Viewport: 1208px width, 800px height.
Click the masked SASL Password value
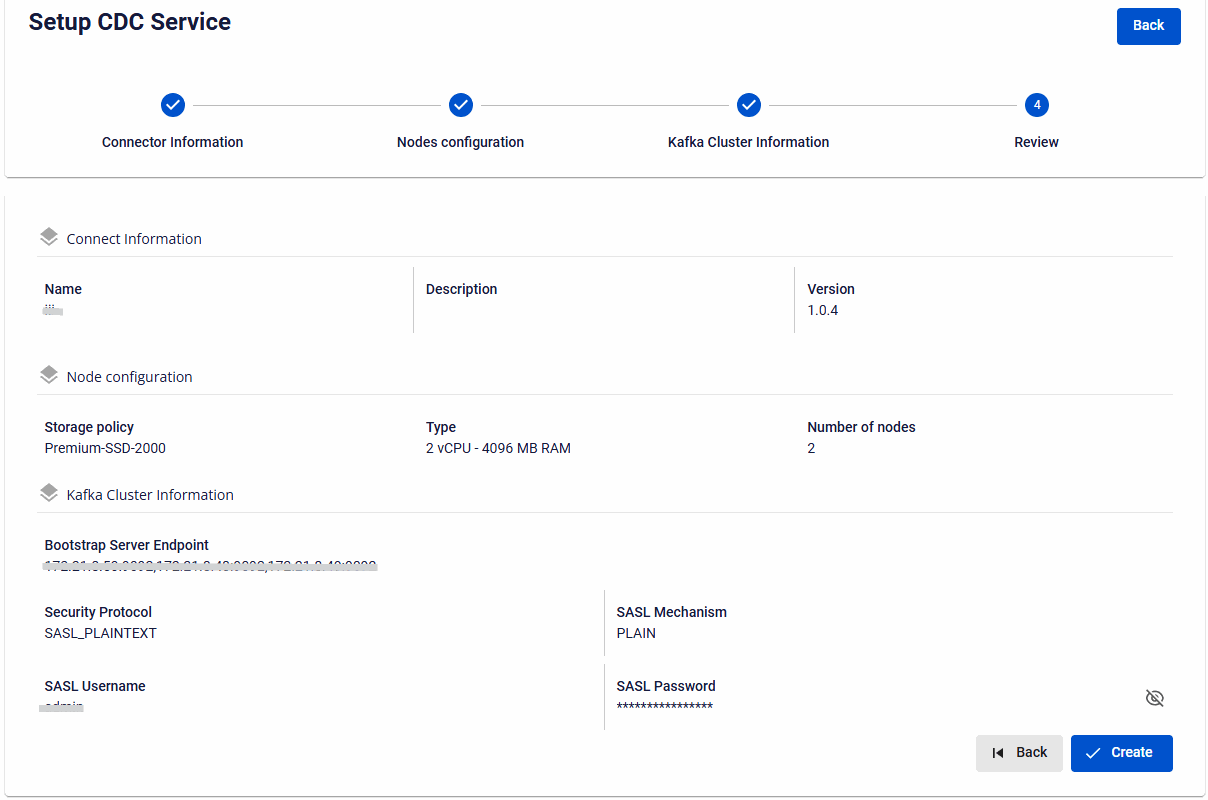pyautogui.click(x=665, y=707)
